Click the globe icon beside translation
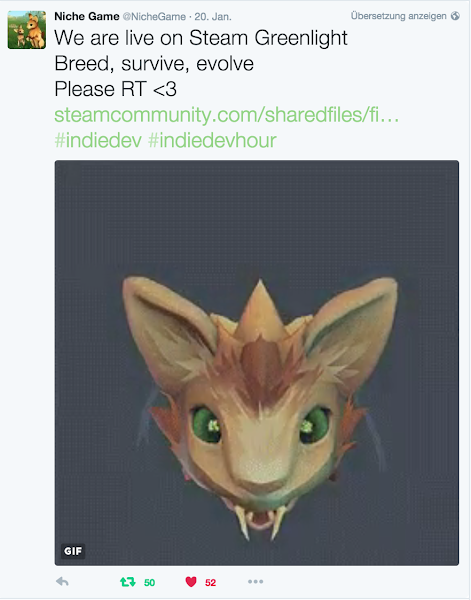The height and width of the screenshot is (600, 471). coord(455,16)
